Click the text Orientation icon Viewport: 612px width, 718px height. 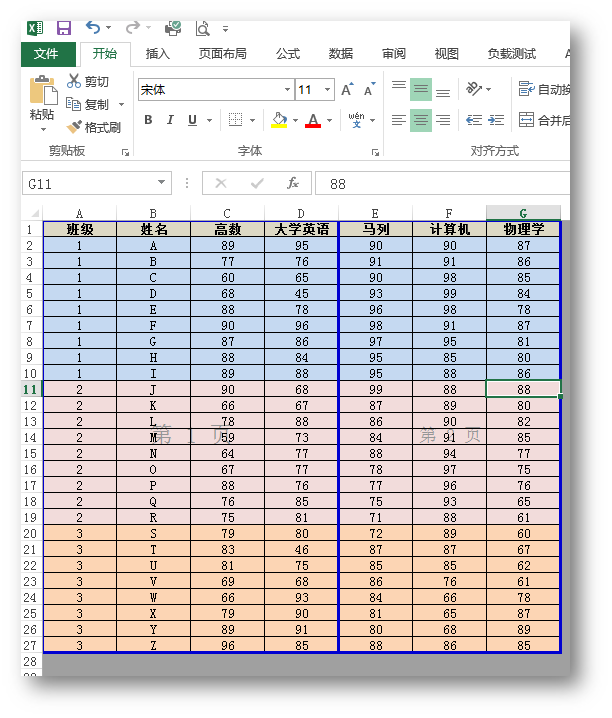click(x=474, y=88)
